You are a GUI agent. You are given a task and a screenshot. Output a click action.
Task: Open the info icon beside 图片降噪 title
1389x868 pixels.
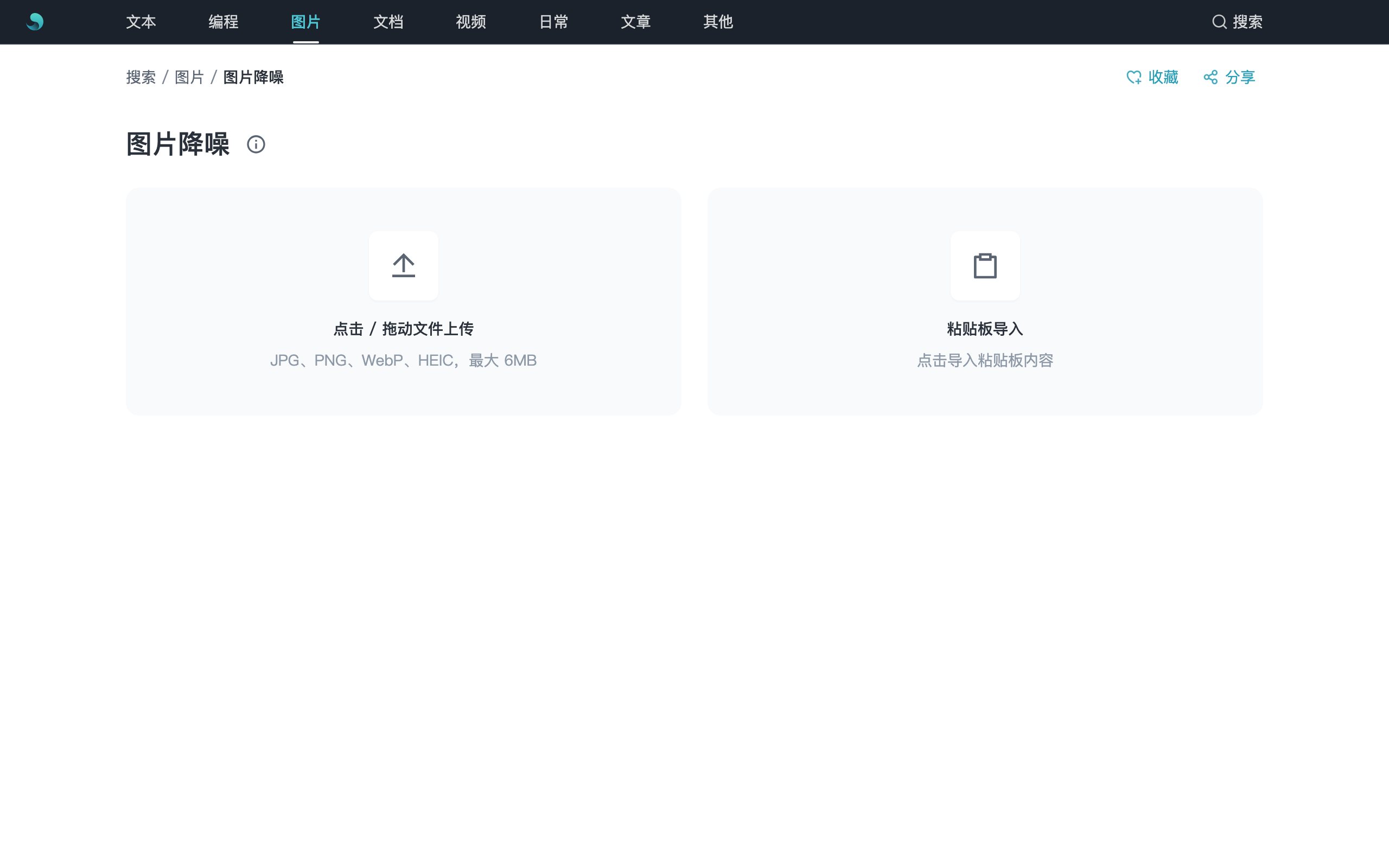(256, 144)
